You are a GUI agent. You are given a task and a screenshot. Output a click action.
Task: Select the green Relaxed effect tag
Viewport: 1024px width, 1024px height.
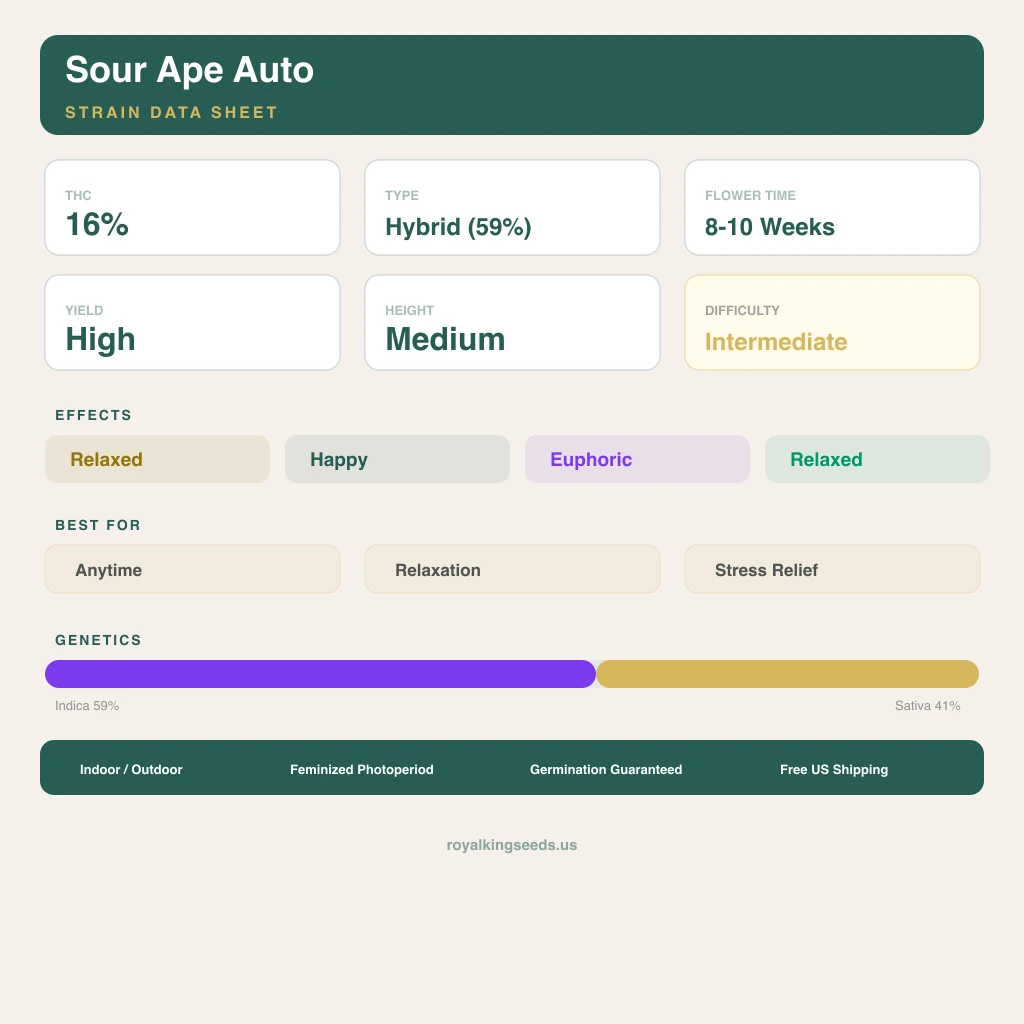coord(877,459)
